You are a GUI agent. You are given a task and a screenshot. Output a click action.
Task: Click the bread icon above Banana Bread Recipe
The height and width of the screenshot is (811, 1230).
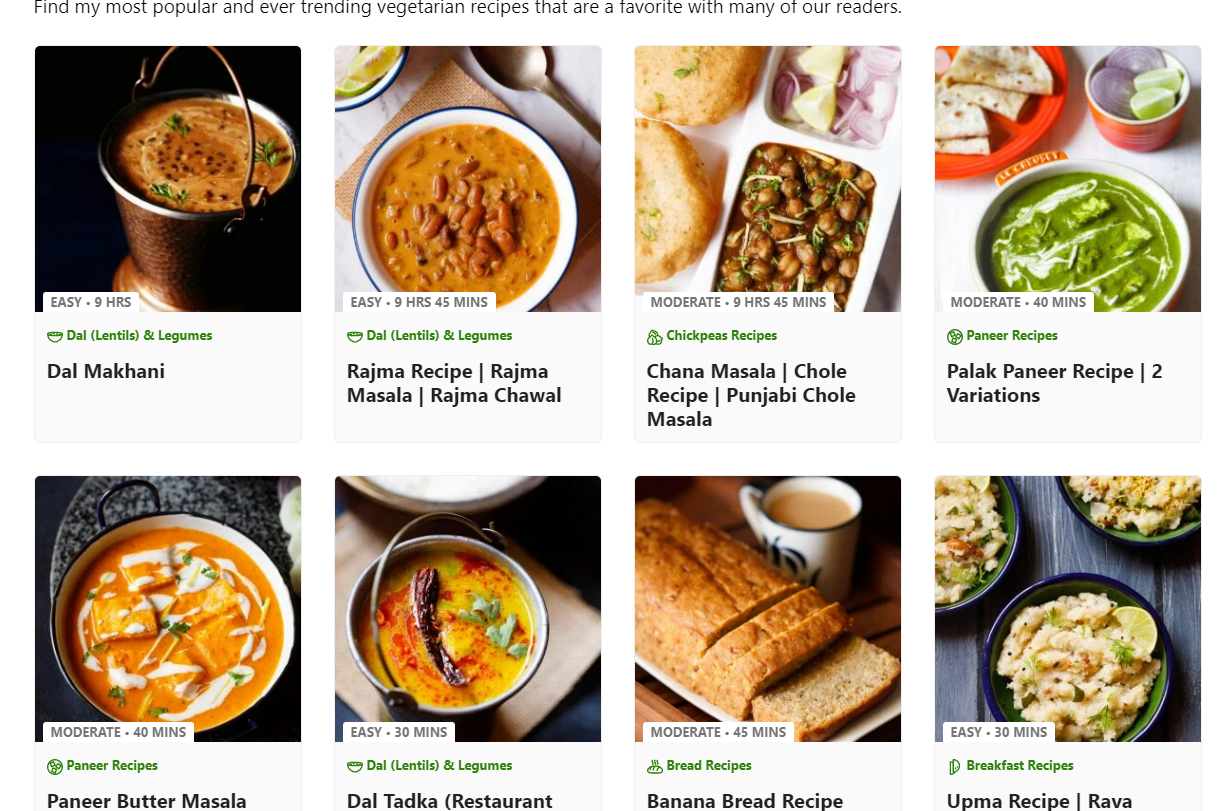[655, 767]
